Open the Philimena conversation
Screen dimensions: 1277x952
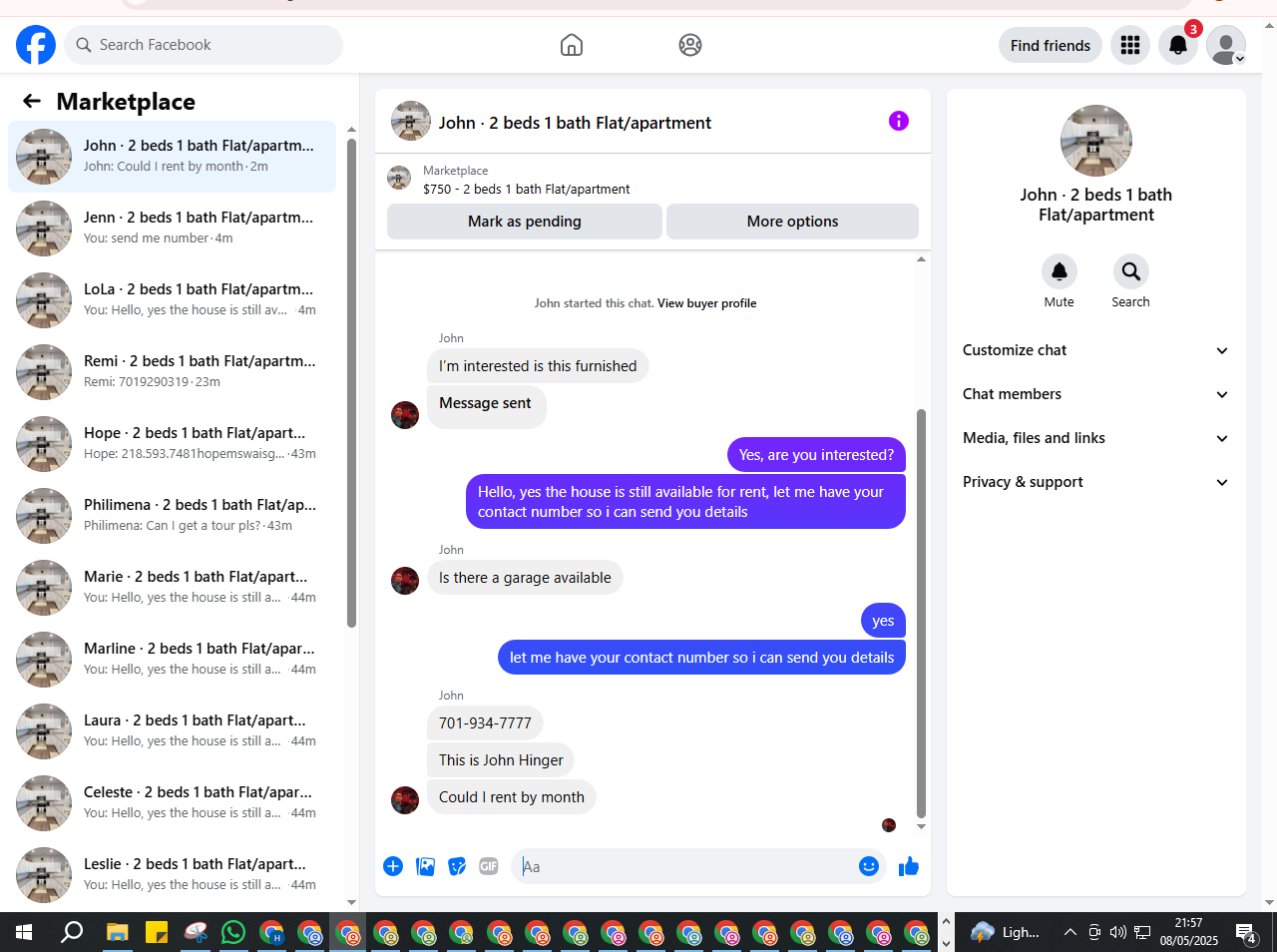tap(172, 516)
